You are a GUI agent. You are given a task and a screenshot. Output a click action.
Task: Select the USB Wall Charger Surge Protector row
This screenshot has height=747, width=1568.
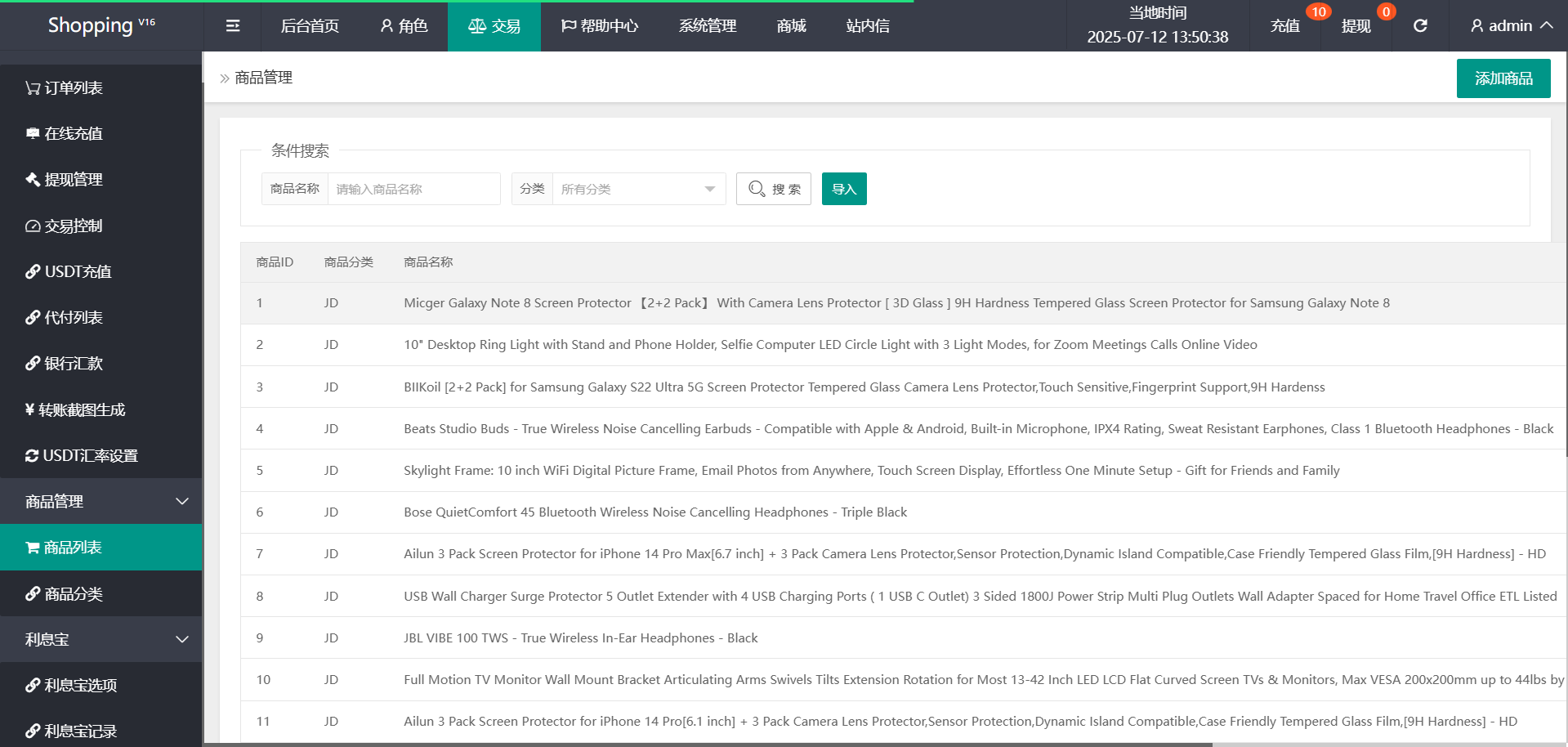[903, 597]
